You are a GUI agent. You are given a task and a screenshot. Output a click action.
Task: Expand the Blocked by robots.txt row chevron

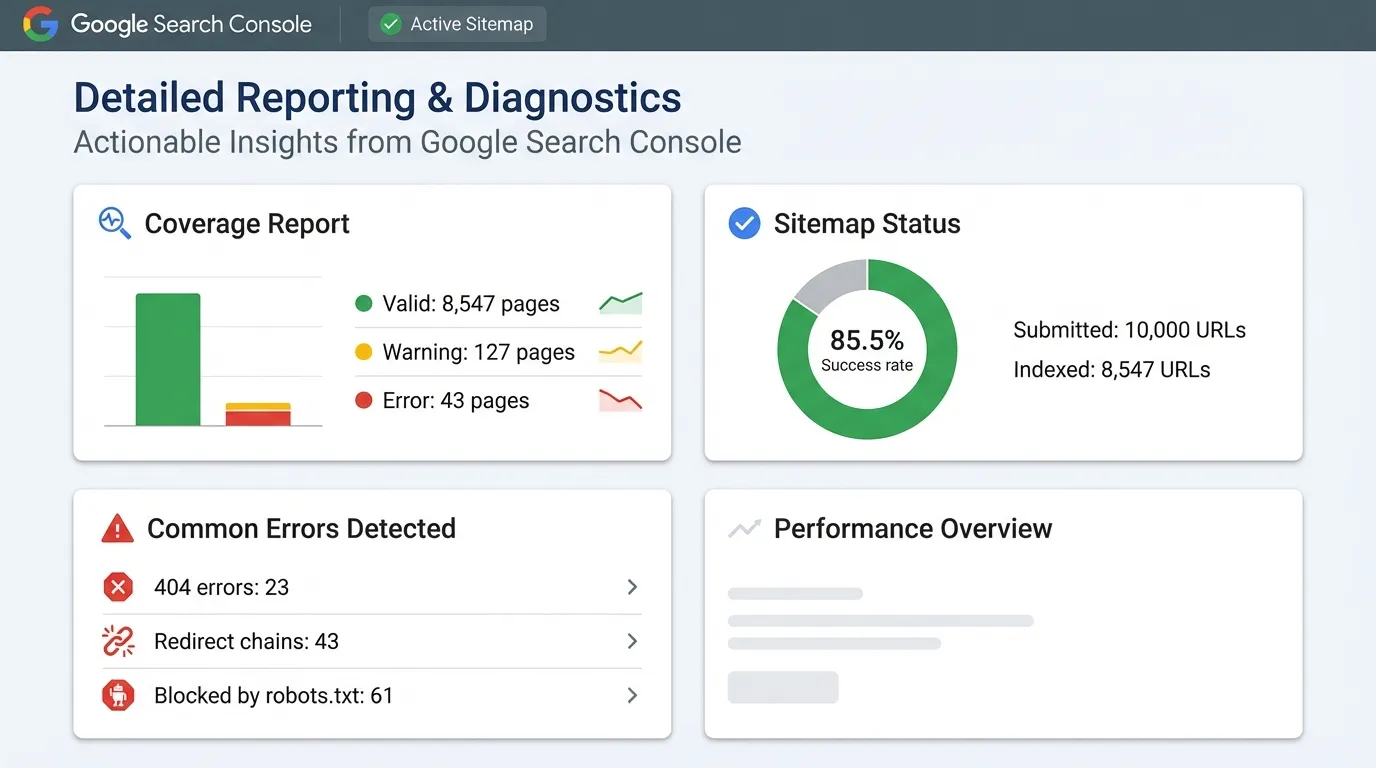click(x=632, y=695)
